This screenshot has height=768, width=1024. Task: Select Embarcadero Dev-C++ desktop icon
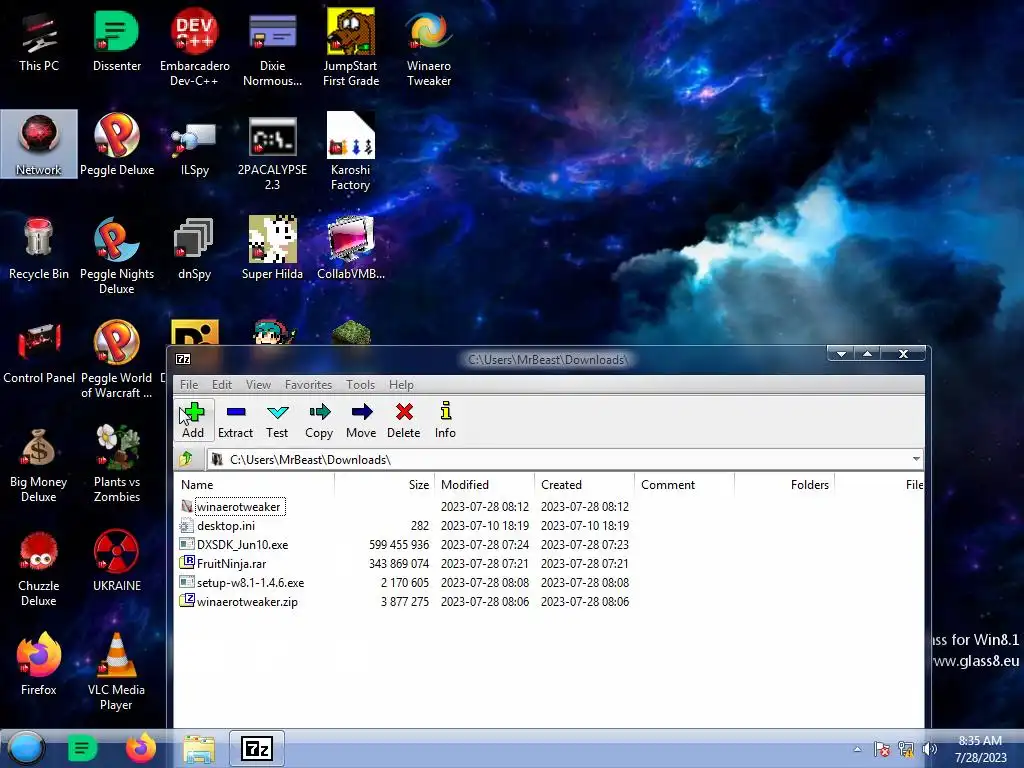point(195,49)
